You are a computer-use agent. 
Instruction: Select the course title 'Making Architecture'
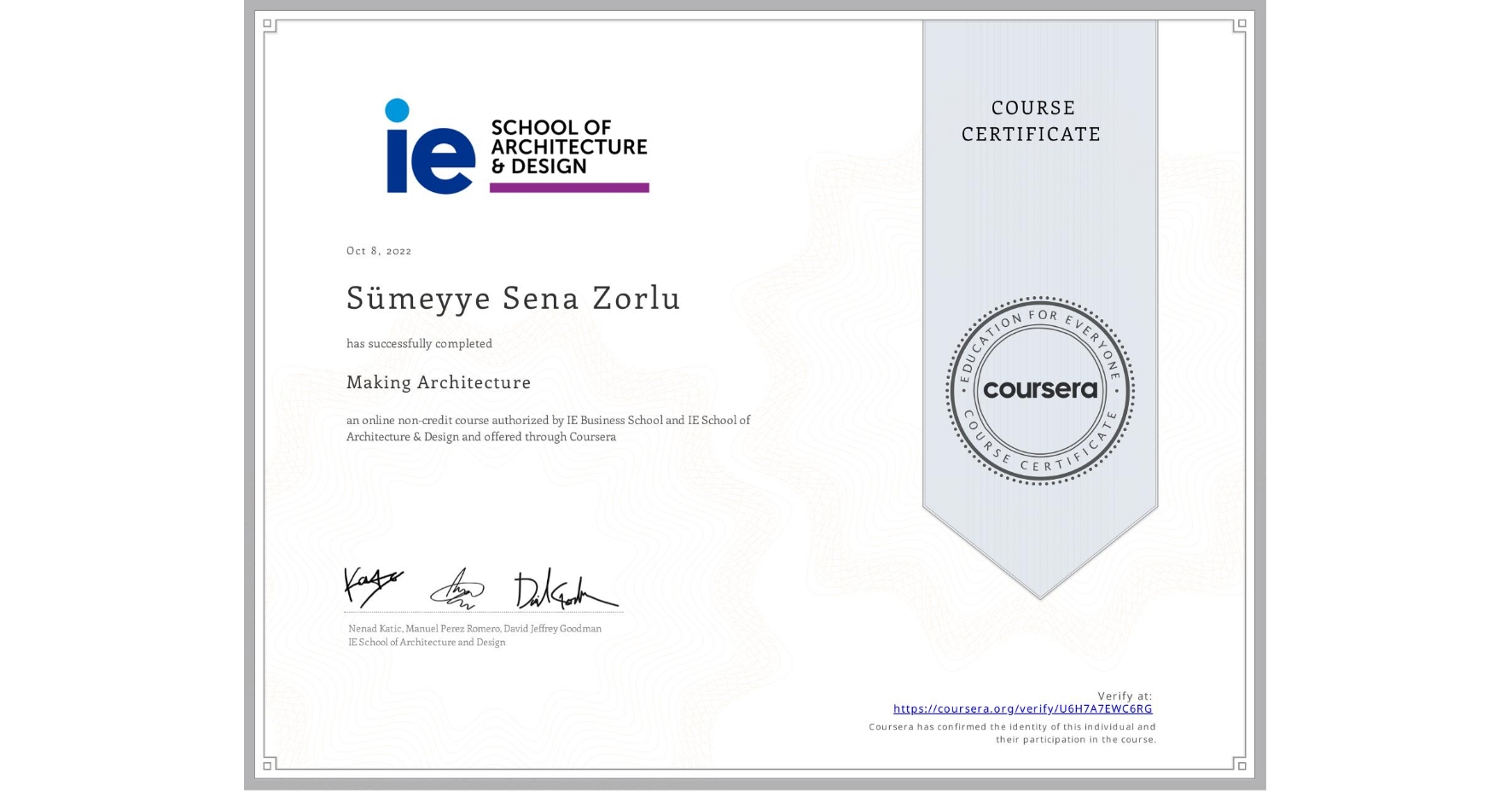coord(438,382)
